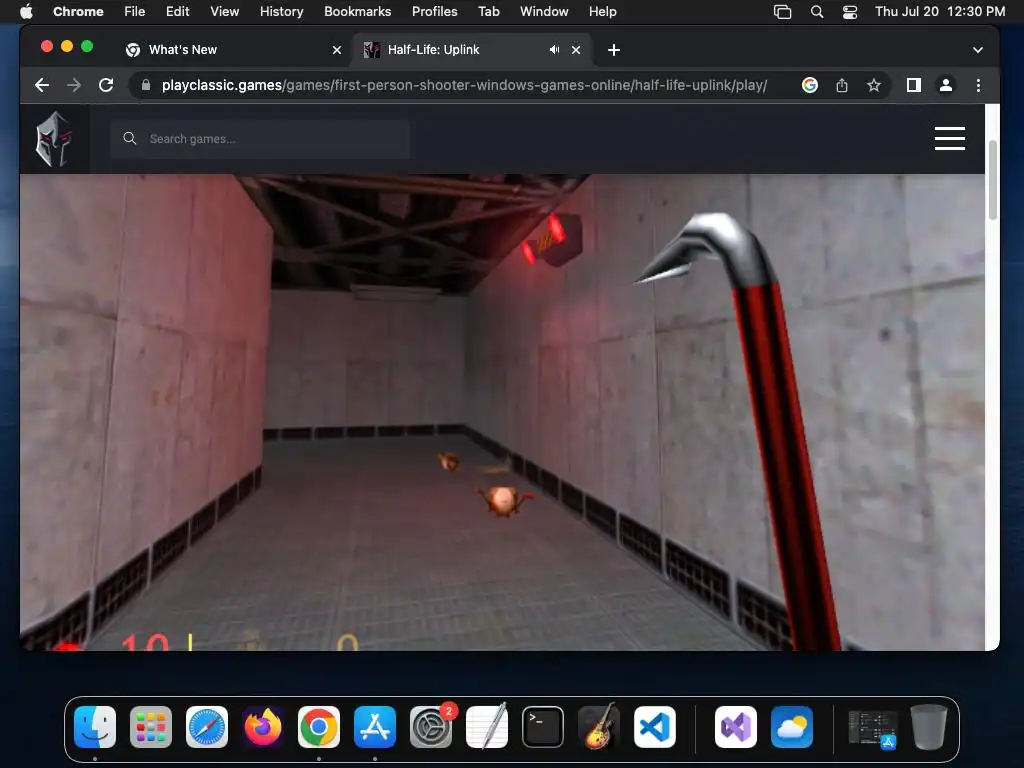Open TextEdit from the Dock

point(487,727)
